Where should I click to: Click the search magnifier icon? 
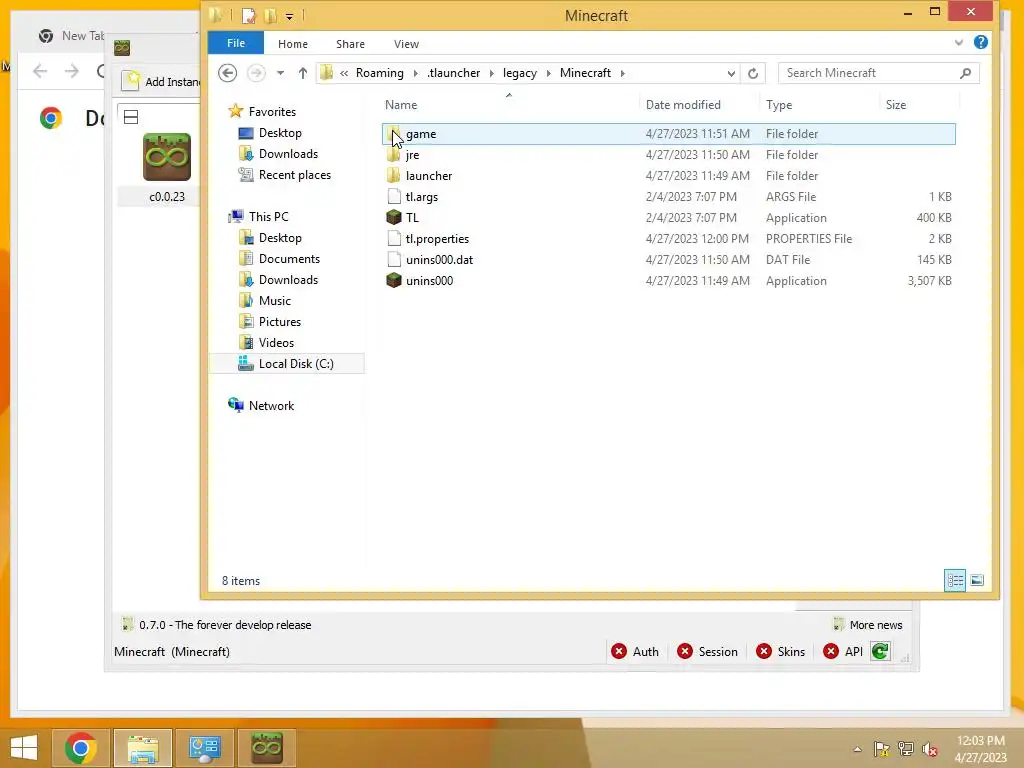tap(965, 73)
